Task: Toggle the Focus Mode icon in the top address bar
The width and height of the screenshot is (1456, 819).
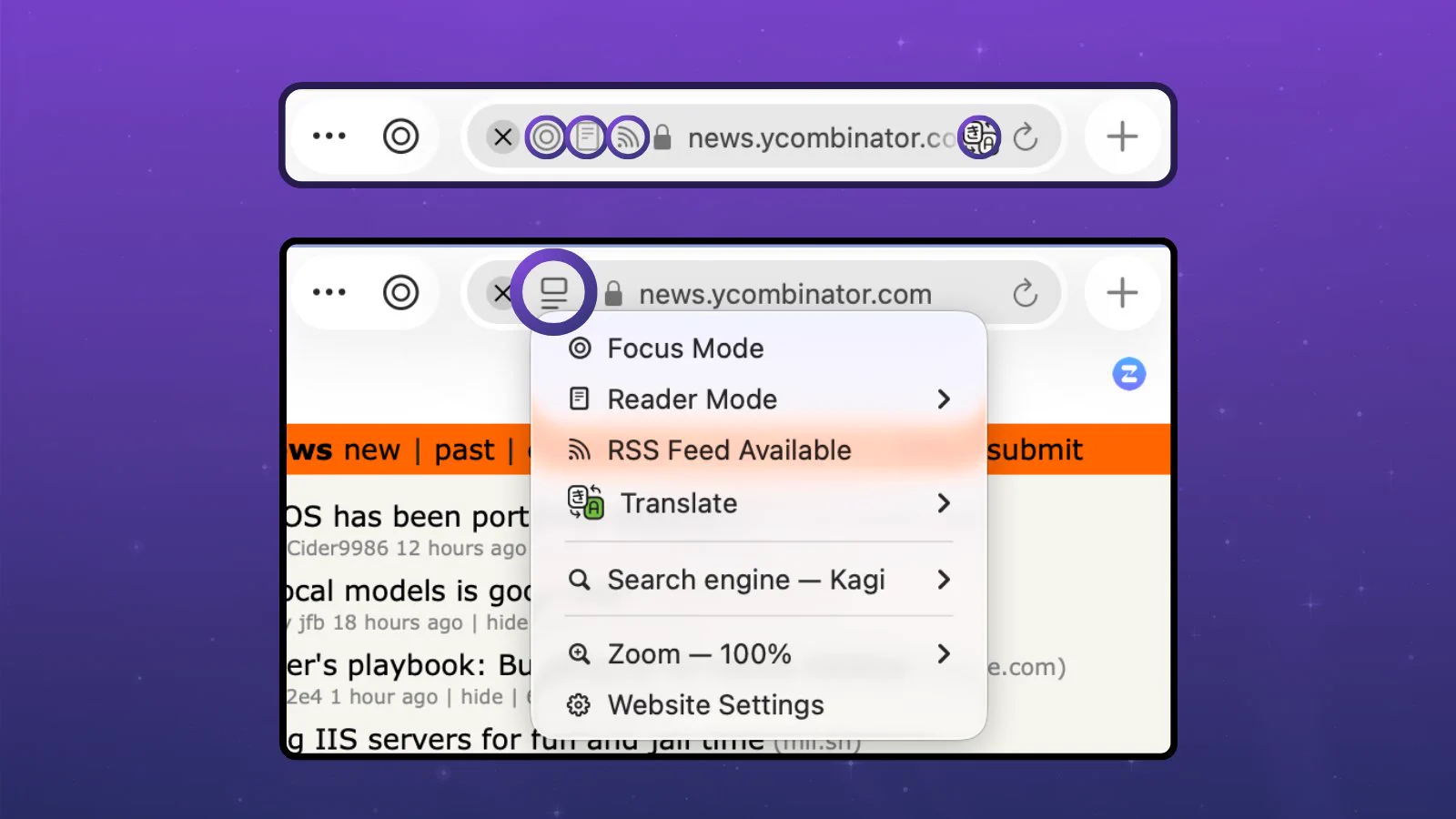Action: [546, 137]
